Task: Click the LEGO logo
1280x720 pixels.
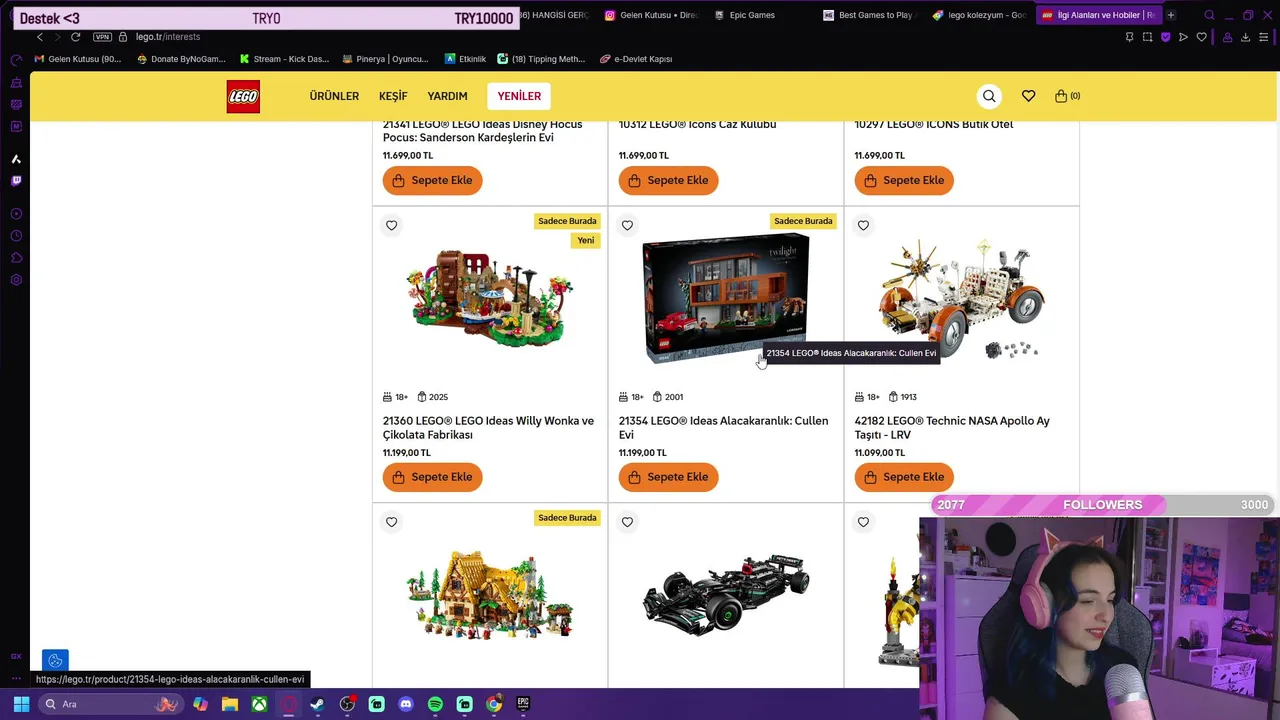Action: click(243, 96)
